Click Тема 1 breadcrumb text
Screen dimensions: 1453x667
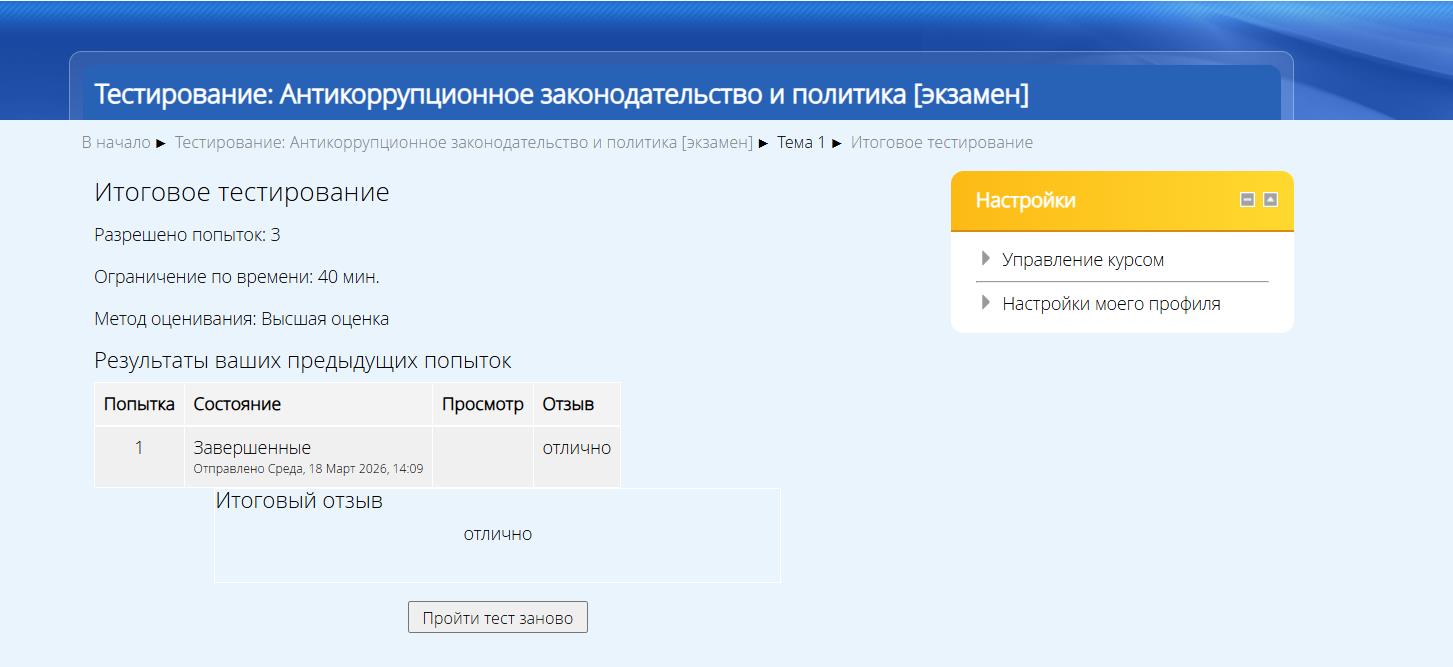[801, 142]
